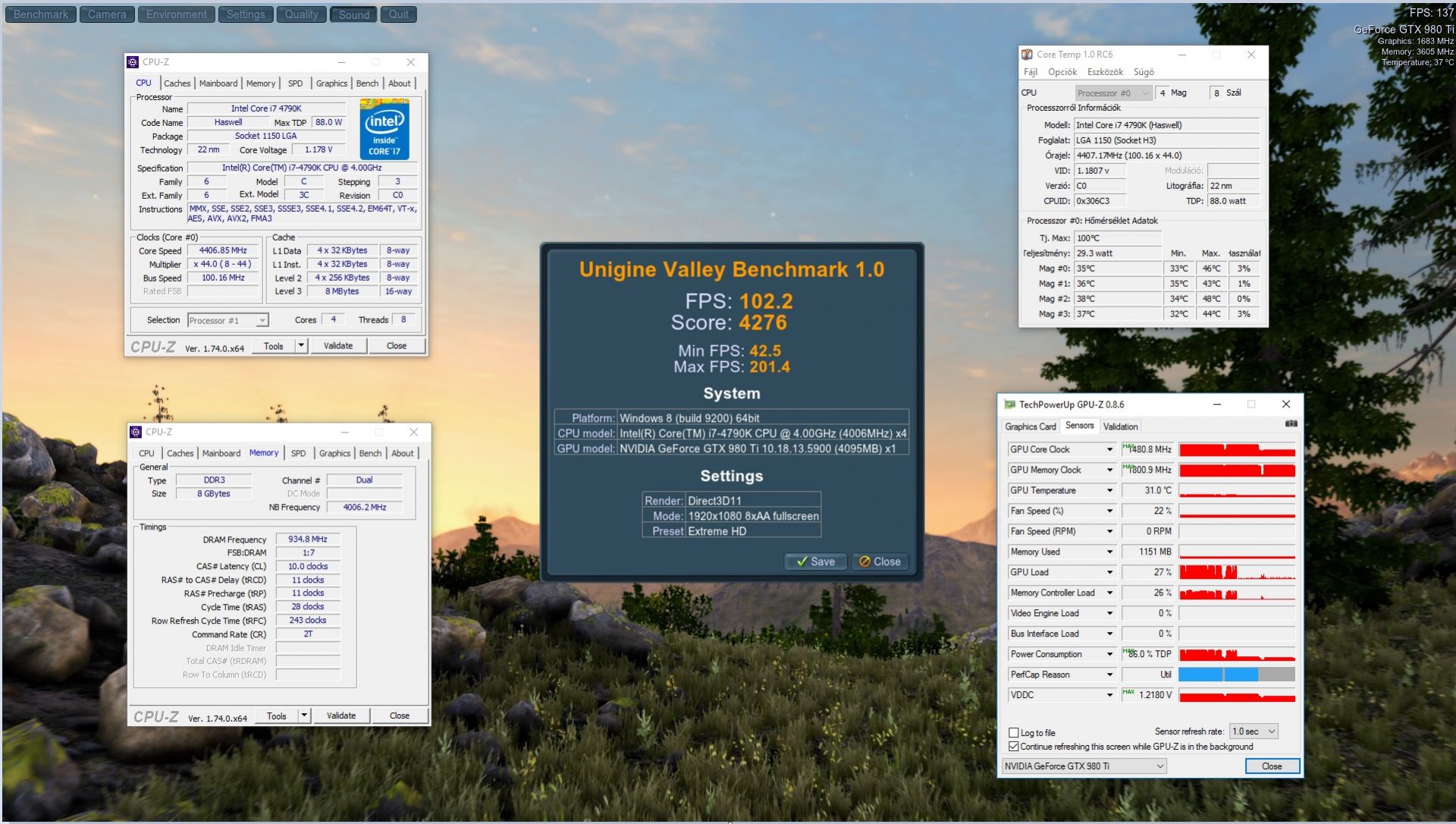Uncheck Continue refreshing while GPU-Z is in background
This screenshot has width=1456, height=824.
(x=1013, y=747)
